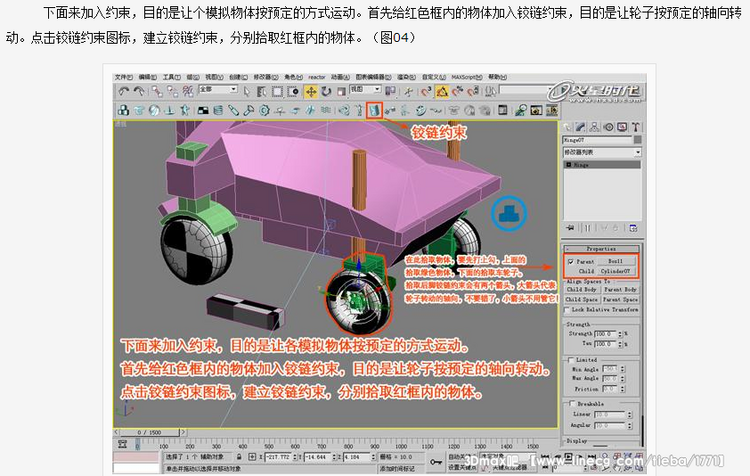The height and width of the screenshot is (476, 750).
Task: Toggle the highlighted angle snap icon
Action: pos(442,91)
